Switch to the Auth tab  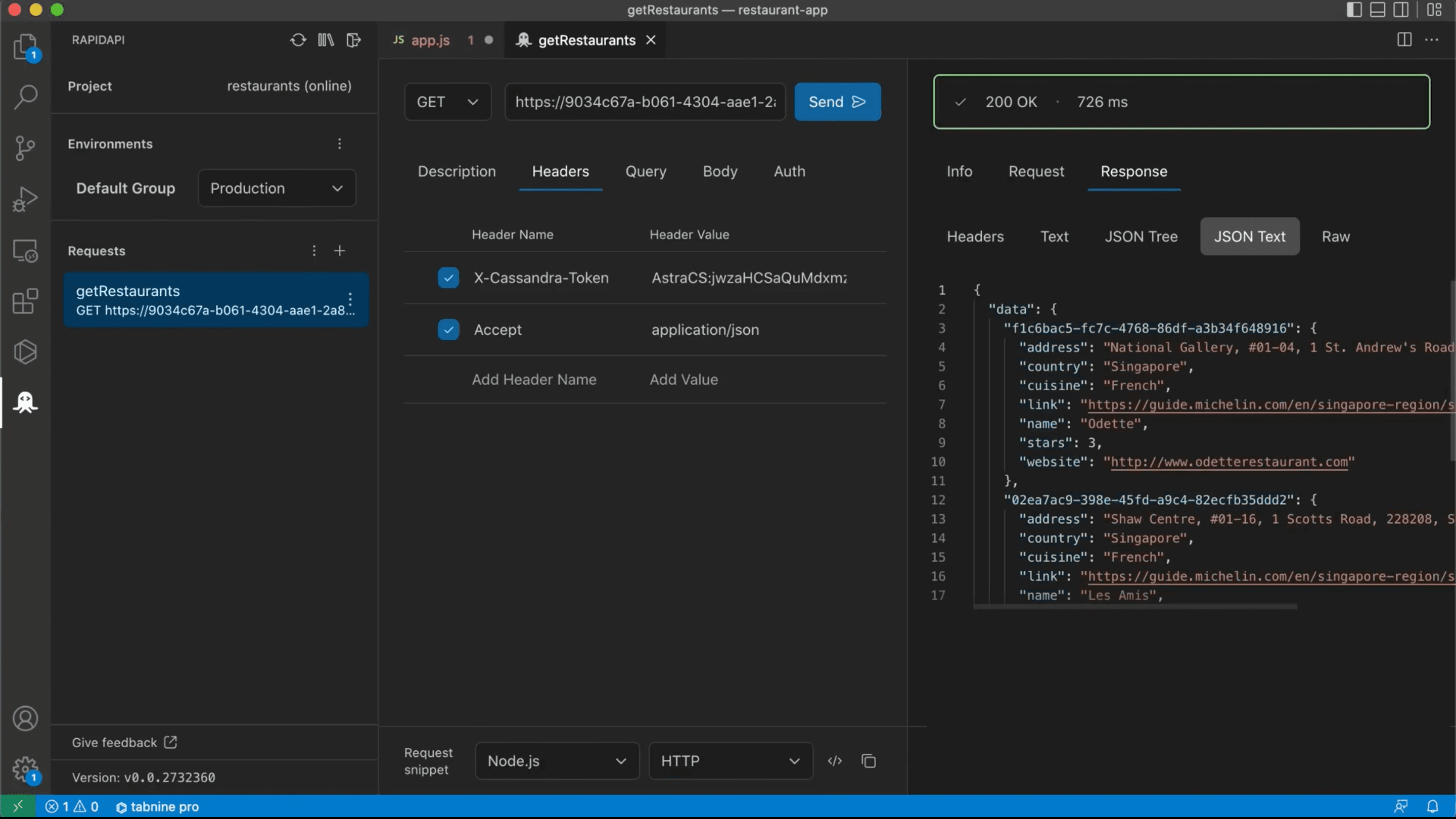(x=790, y=171)
